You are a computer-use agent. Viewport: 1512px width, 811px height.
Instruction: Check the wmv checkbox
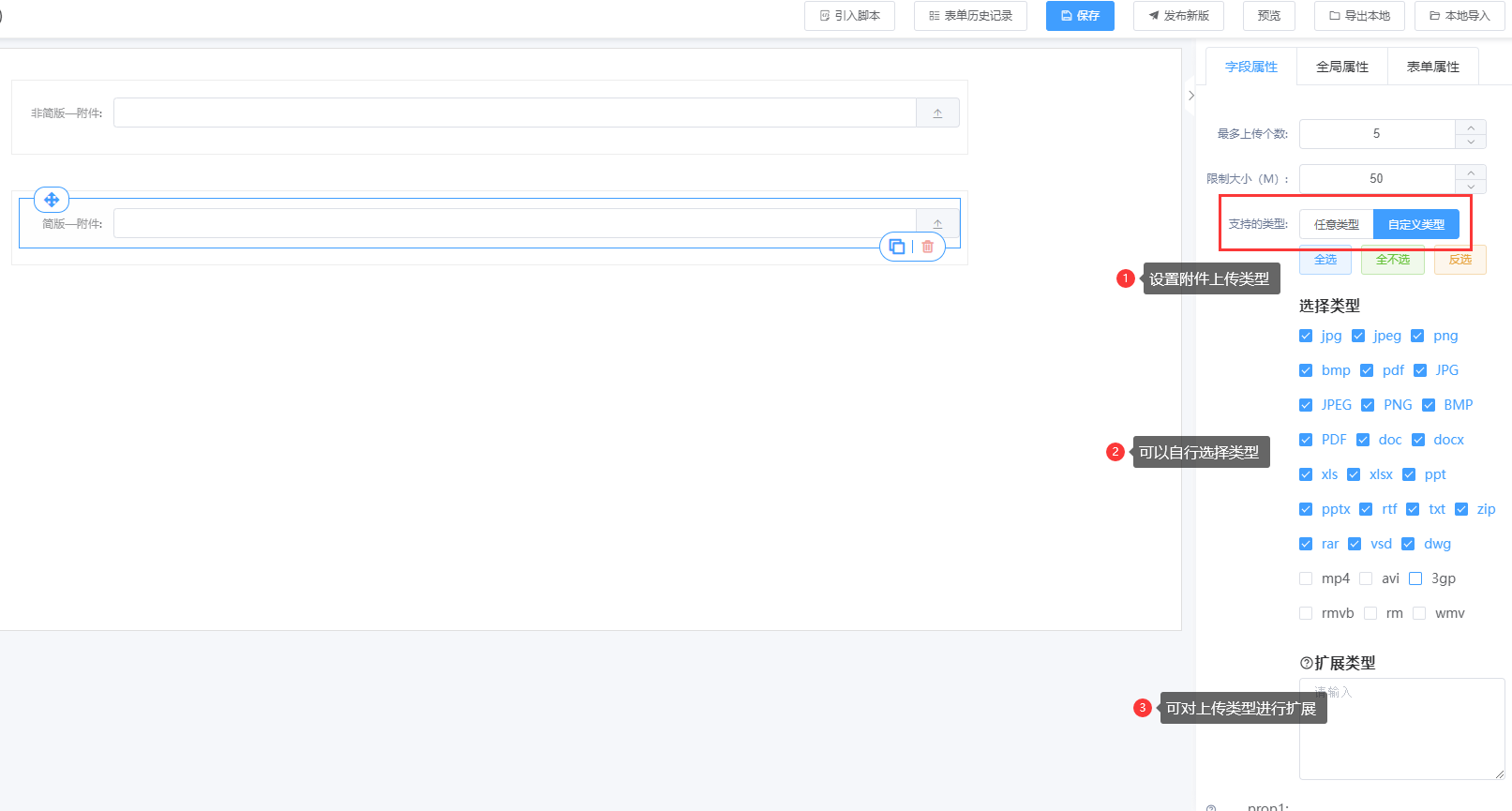pos(1419,613)
